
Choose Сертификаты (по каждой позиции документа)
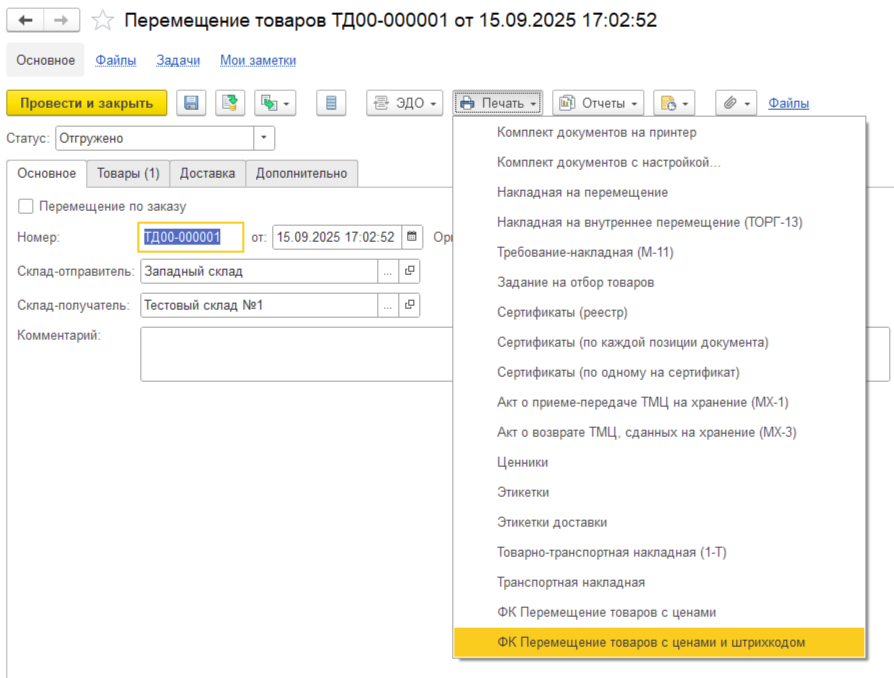pos(659,342)
